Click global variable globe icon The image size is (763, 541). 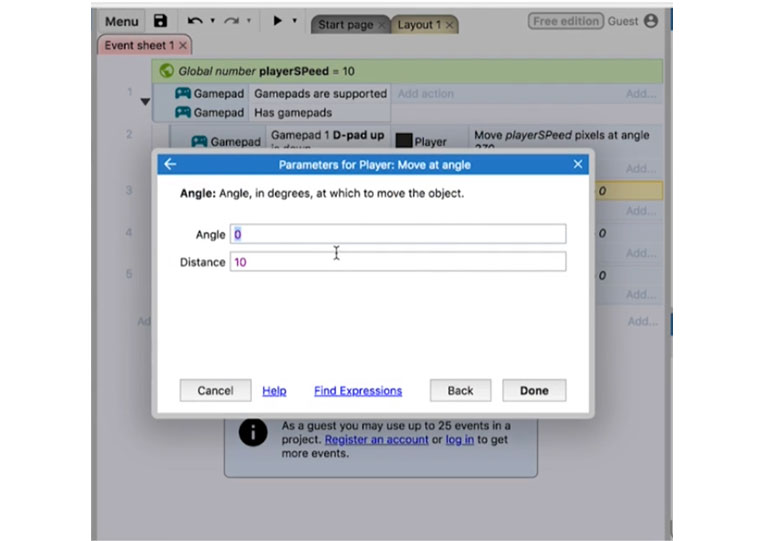pos(166,71)
